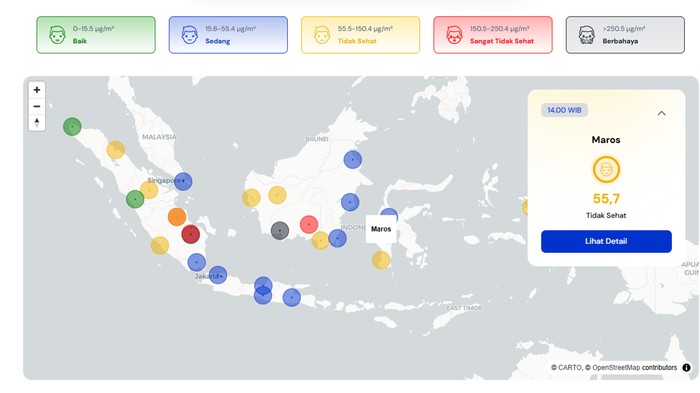
Task: Open map attribution info icon
Action: 686,368
